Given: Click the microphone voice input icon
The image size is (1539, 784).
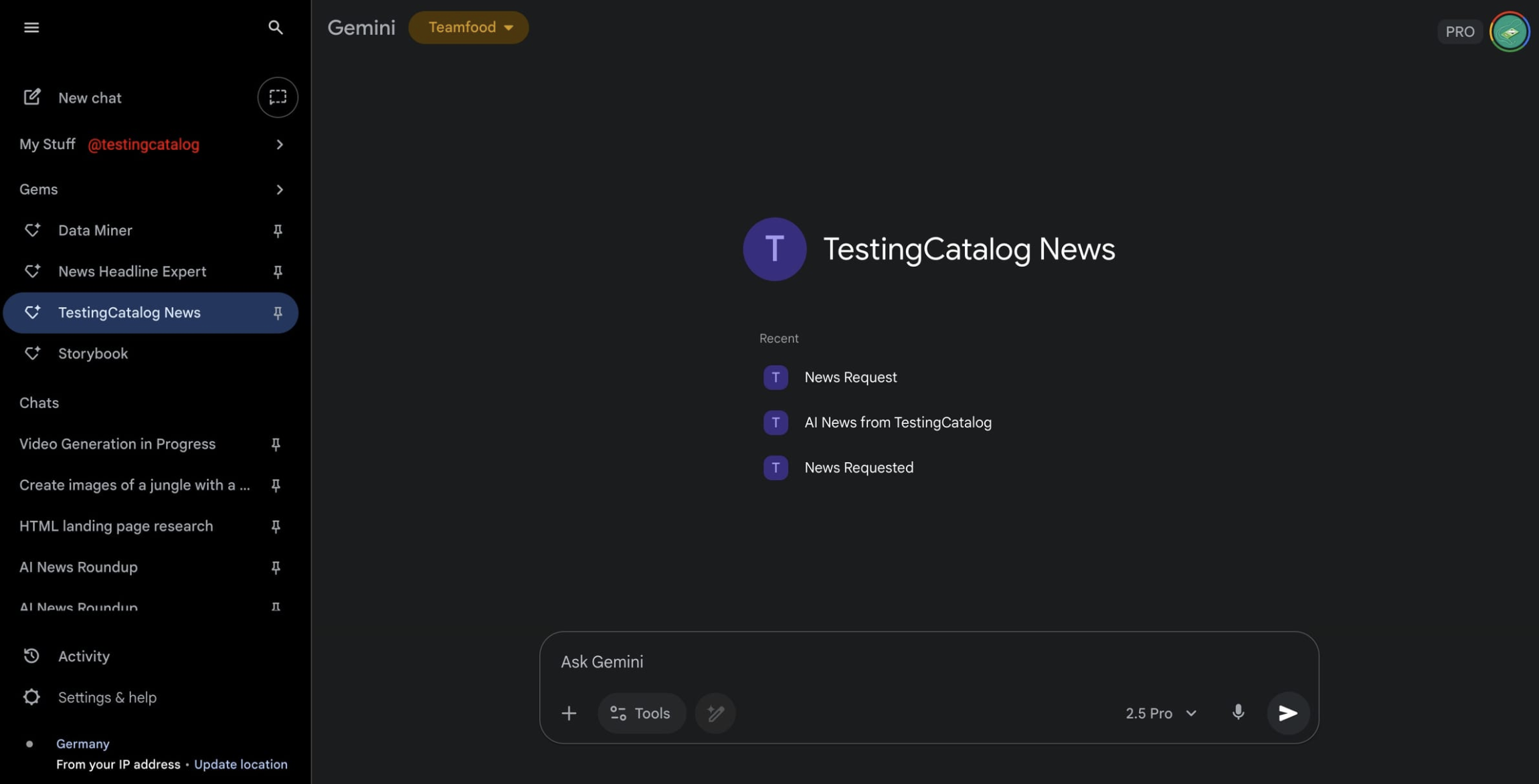Looking at the screenshot, I should 1238,712.
